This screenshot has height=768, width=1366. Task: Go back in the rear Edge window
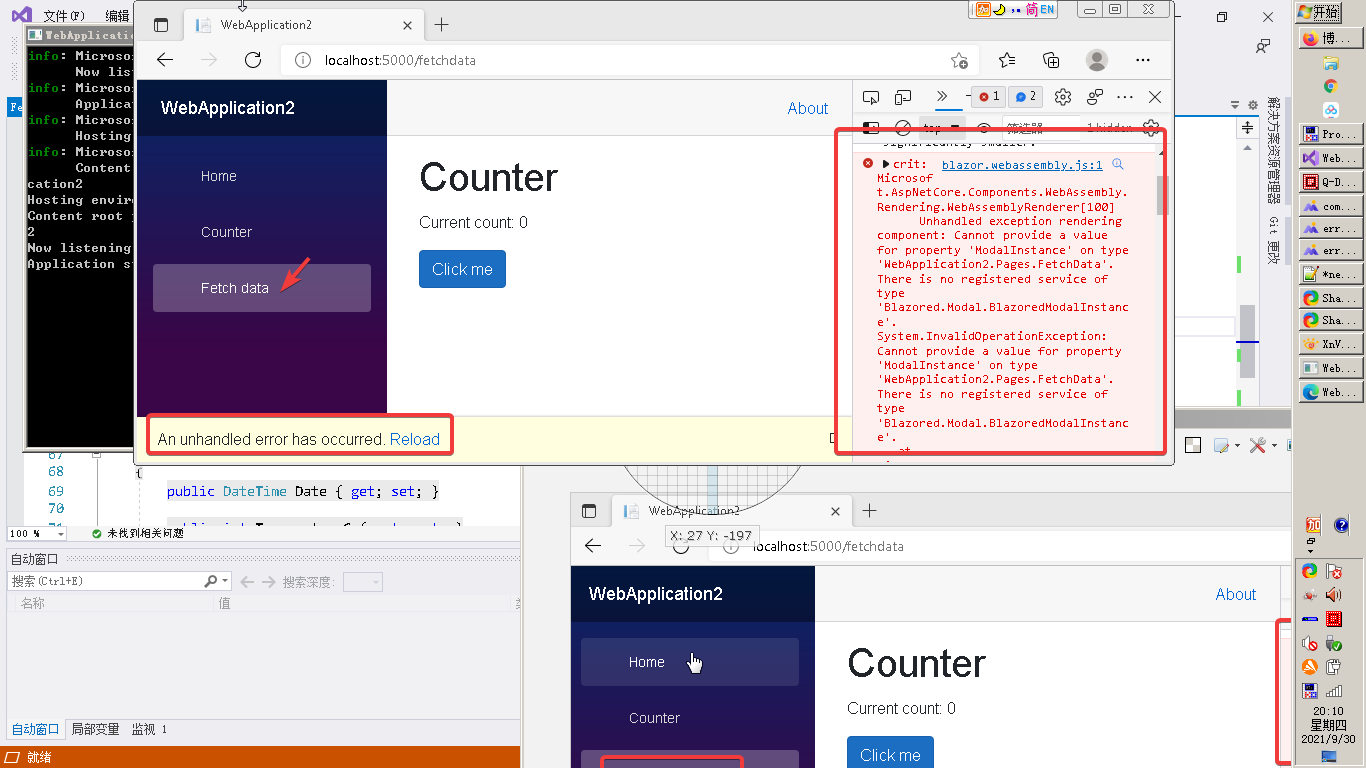point(593,545)
